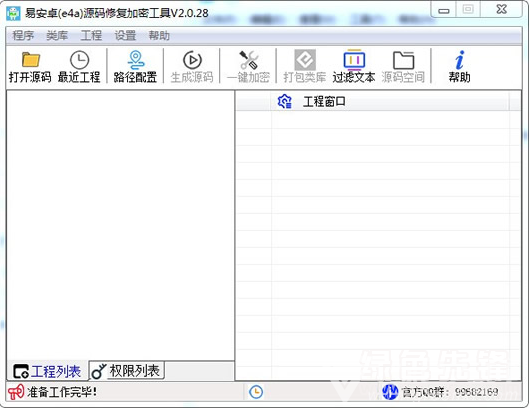Viewport: 529px width, 409px height.
Task: Click the megaphone icon beside 准备工作完毕
Action: point(16,392)
